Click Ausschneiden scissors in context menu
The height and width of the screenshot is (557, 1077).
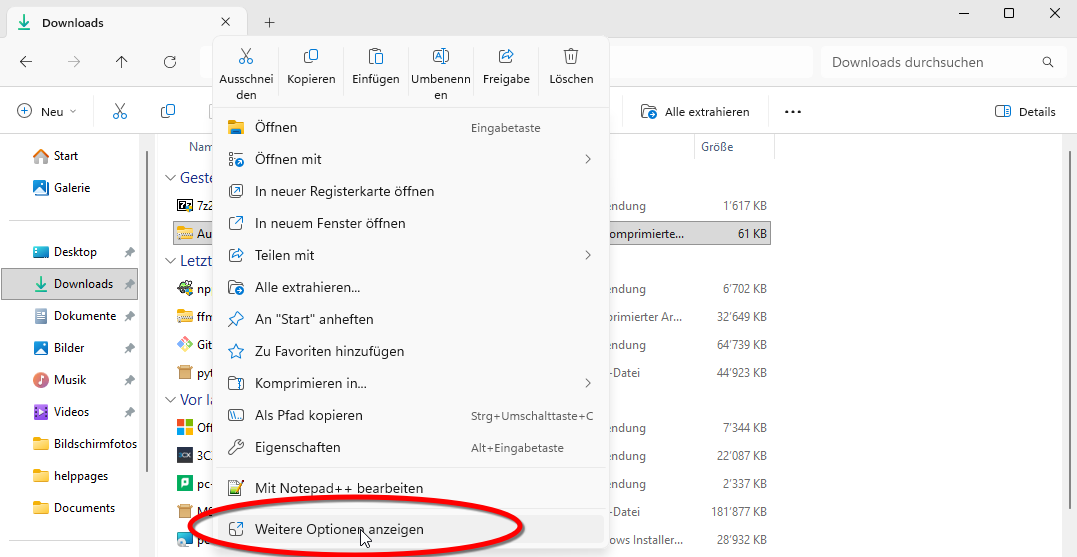pos(246,56)
